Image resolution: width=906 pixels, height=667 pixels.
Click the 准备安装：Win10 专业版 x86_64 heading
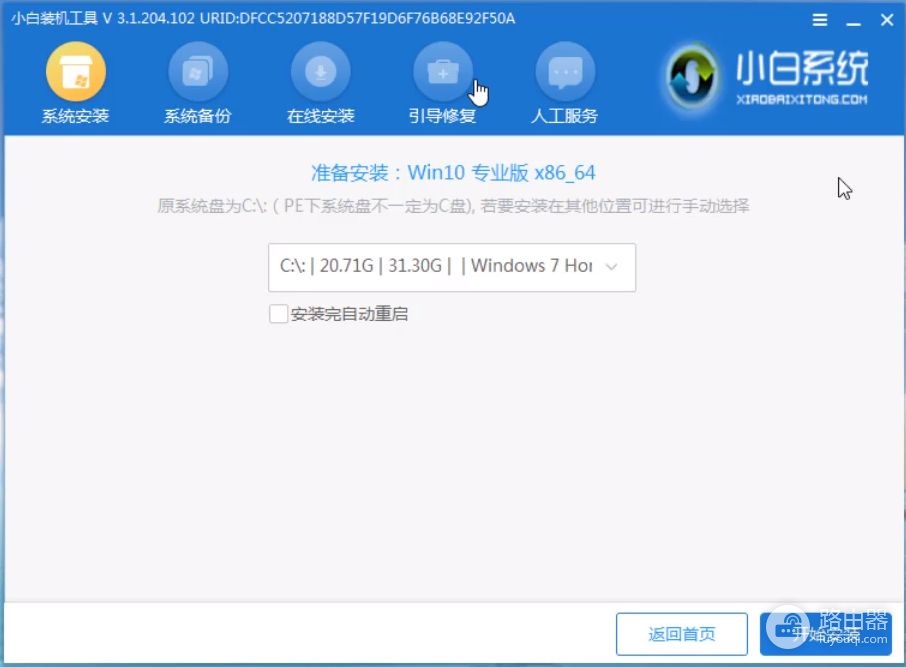click(453, 173)
